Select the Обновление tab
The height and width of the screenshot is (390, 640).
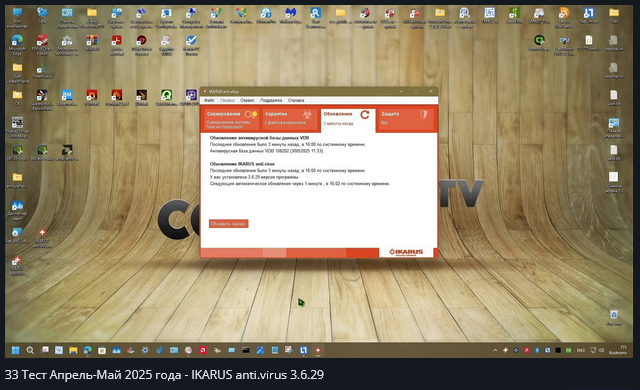(x=347, y=120)
